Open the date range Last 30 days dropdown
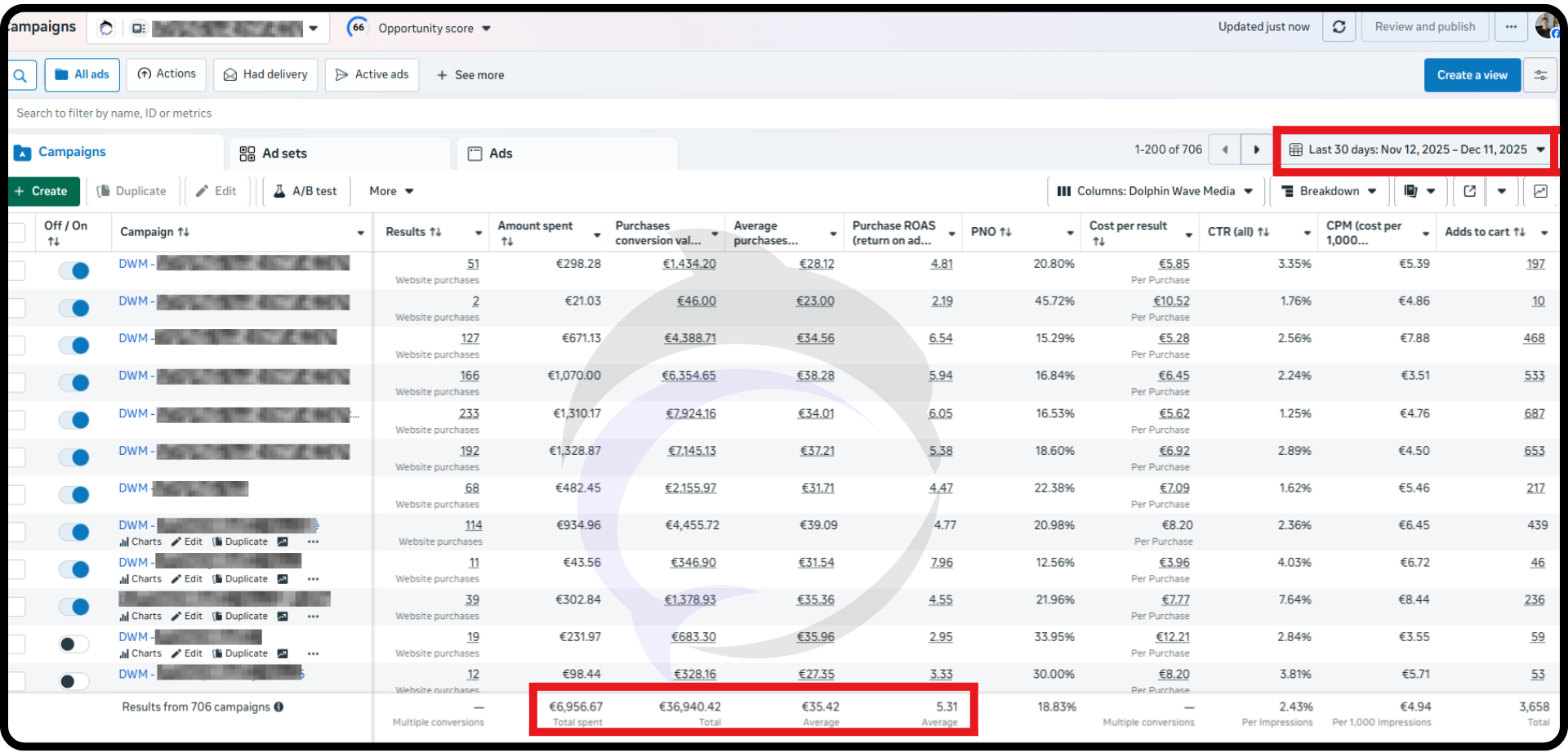The height and width of the screenshot is (753, 1568). 1417,149
